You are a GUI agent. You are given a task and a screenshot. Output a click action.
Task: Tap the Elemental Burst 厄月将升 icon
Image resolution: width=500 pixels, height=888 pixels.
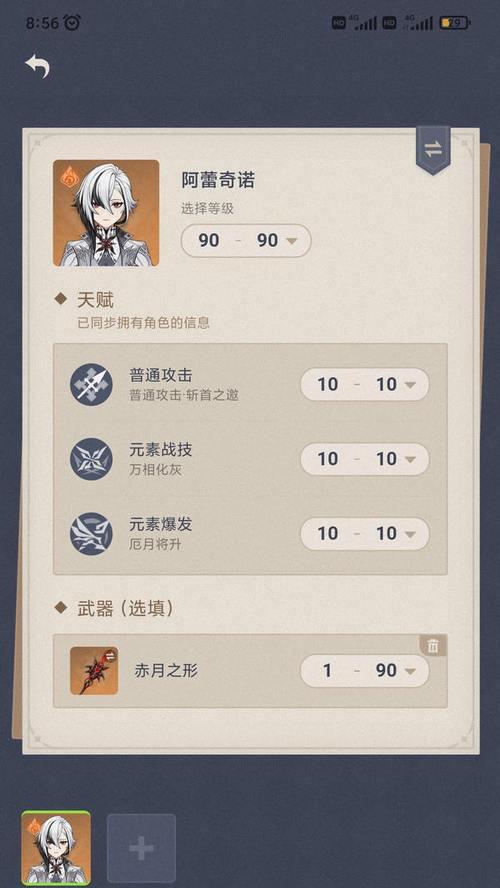tap(91, 533)
